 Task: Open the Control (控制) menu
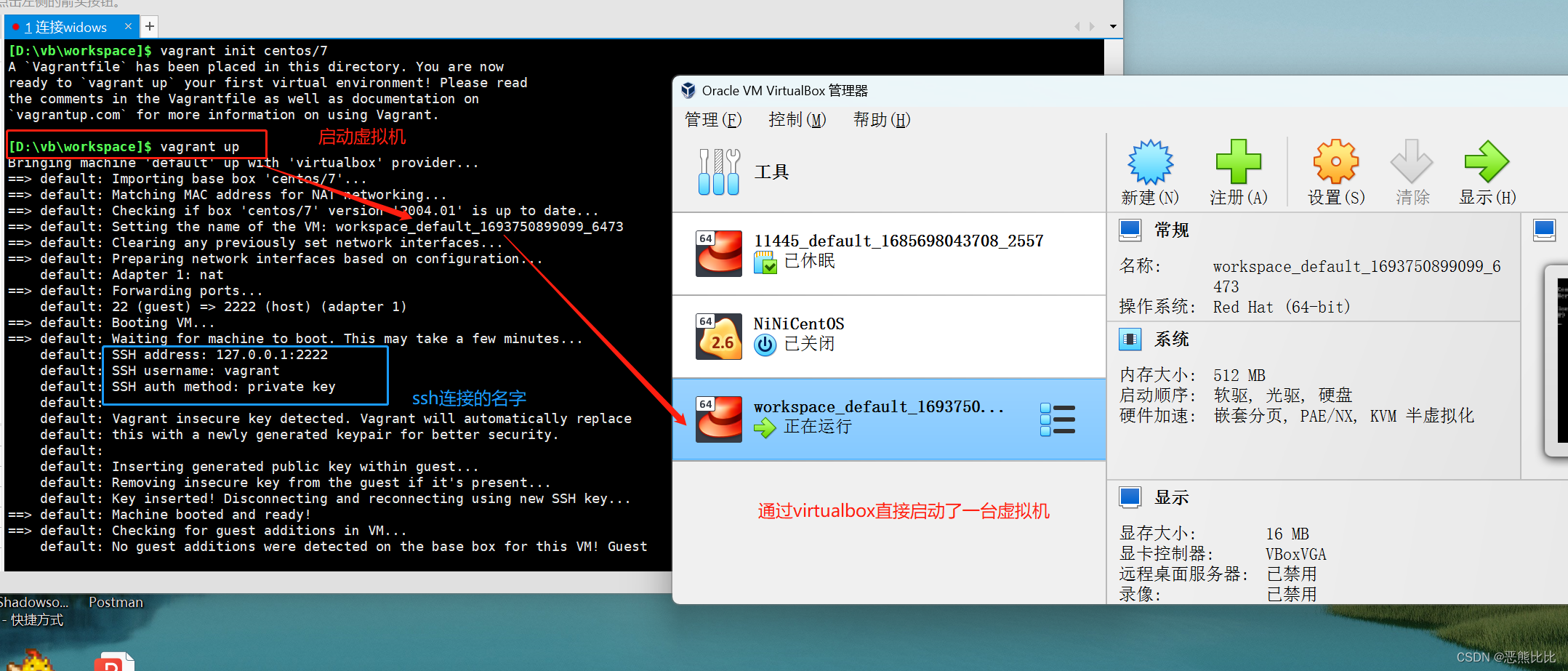pos(797,120)
